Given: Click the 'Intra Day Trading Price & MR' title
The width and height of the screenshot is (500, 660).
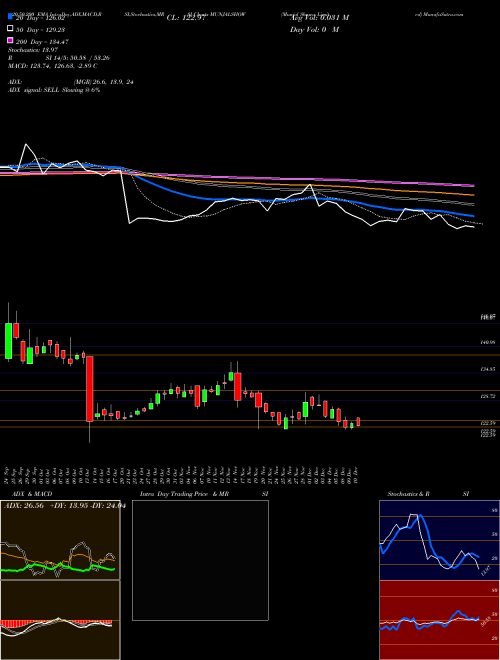Looking at the screenshot, I should click(184, 494).
